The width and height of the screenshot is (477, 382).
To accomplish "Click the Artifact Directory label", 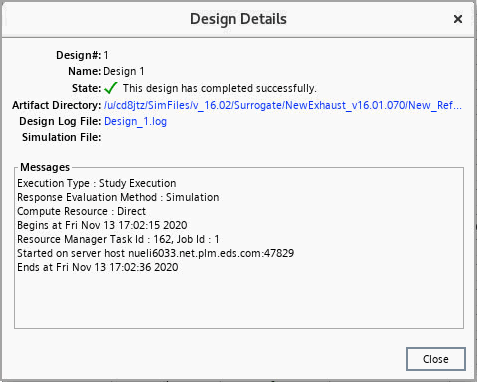I will pos(57,105).
